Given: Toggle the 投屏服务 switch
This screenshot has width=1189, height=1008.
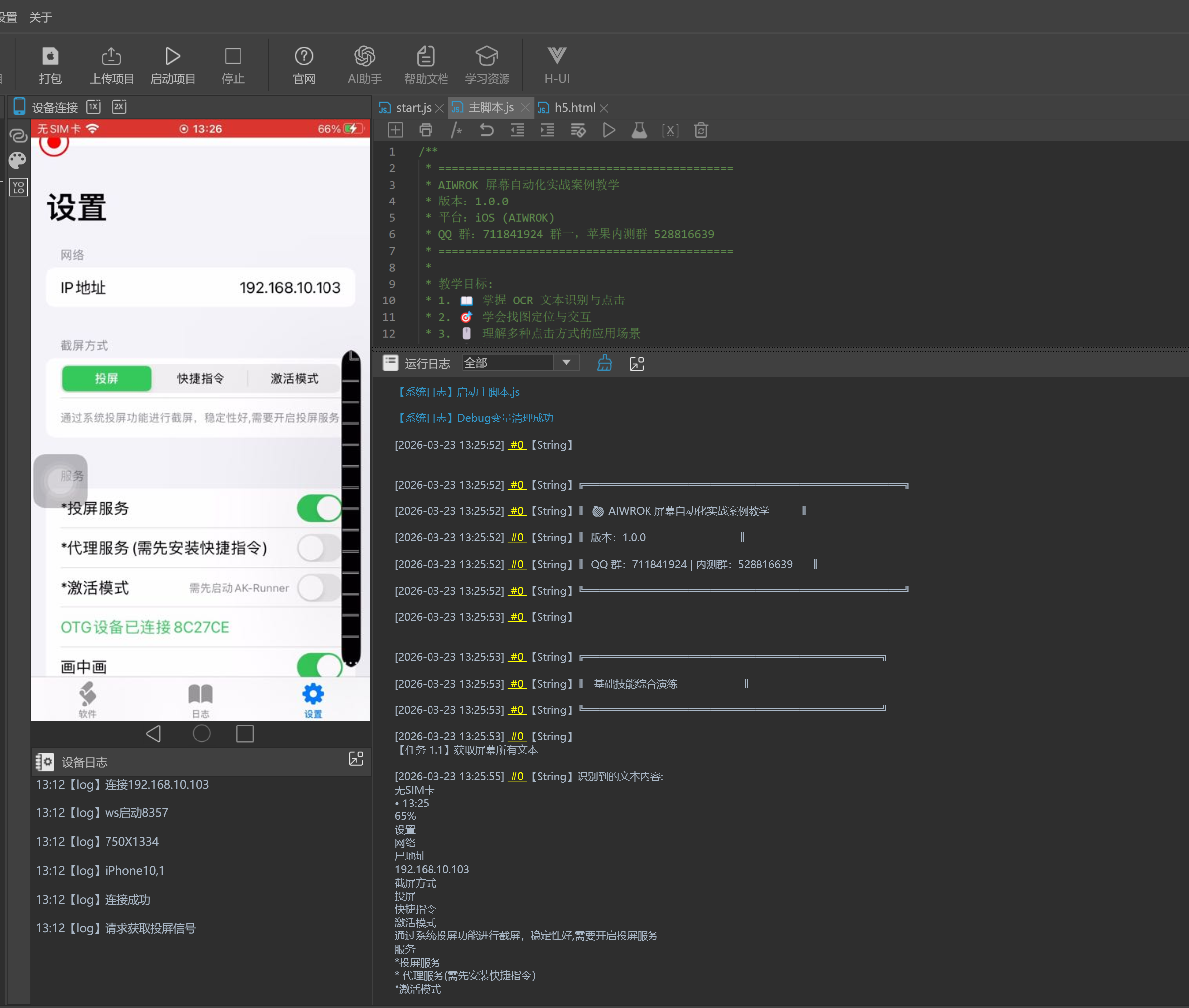Looking at the screenshot, I should (x=319, y=508).
